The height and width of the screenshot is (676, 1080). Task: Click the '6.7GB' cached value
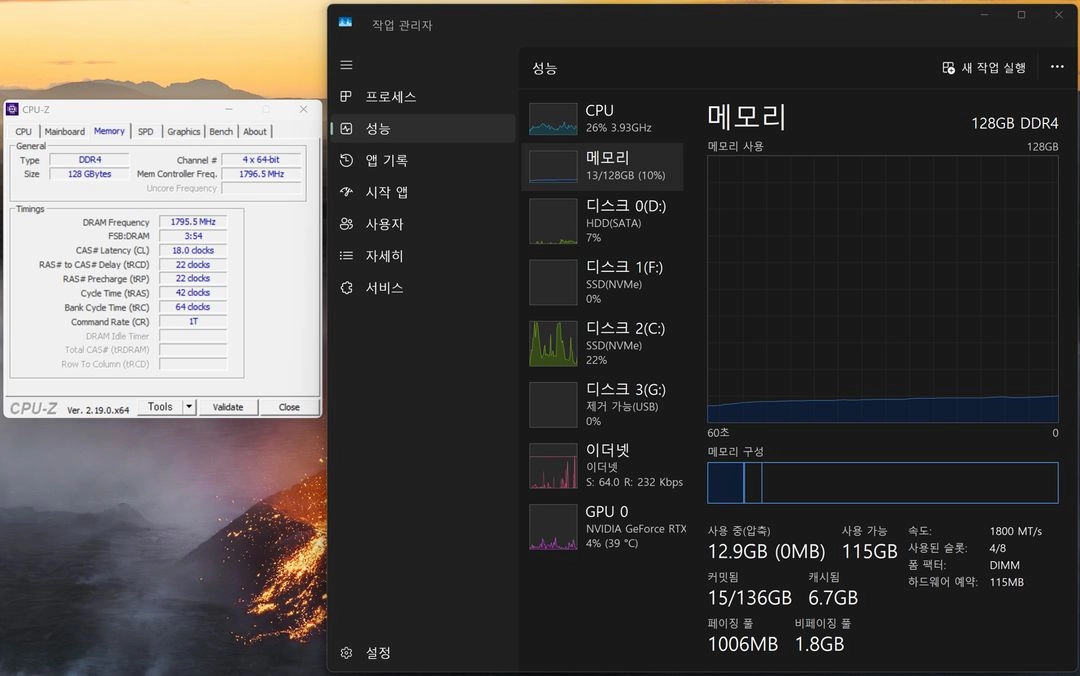(x=833, y=597)
